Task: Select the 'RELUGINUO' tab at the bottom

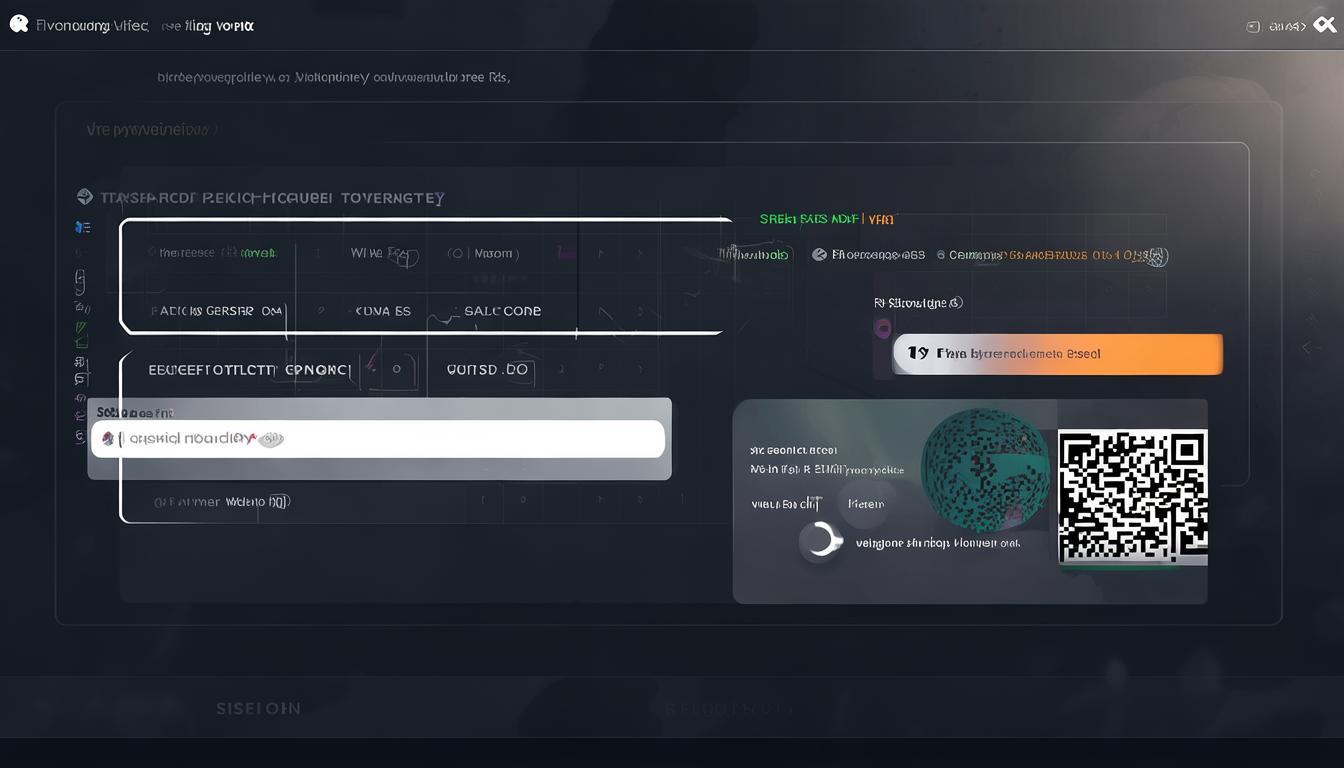Action: click(x=726, y=708)
